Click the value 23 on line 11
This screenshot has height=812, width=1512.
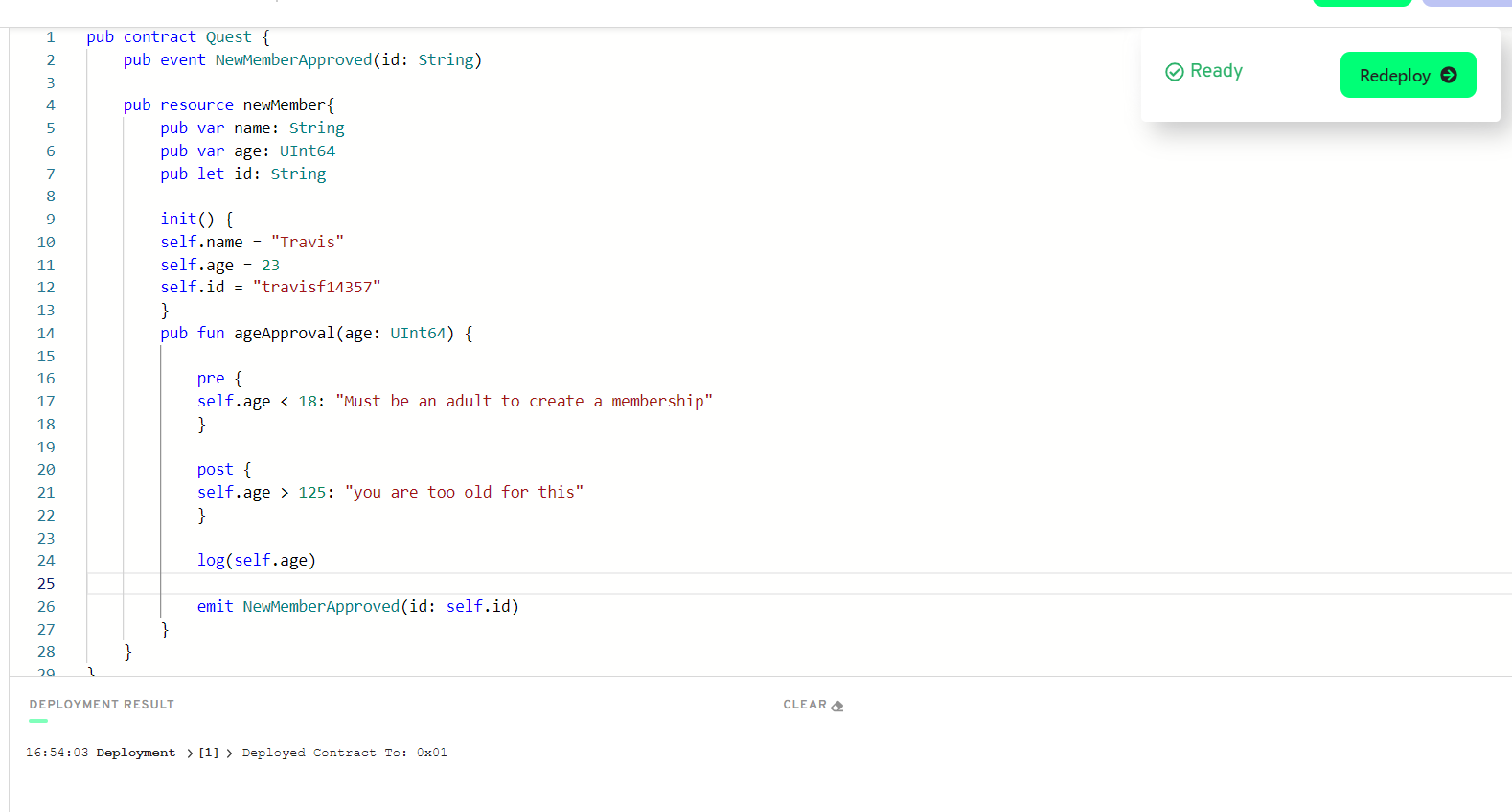click(271, 266)
